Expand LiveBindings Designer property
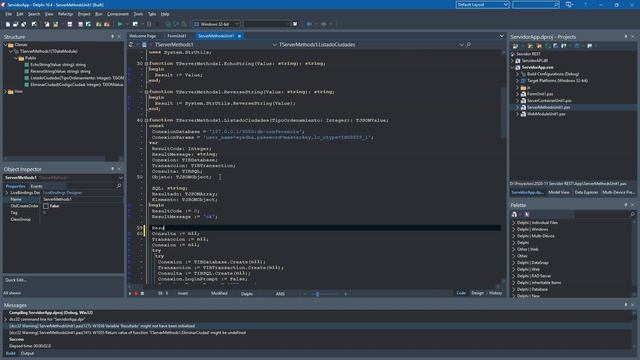 [7, 193]
